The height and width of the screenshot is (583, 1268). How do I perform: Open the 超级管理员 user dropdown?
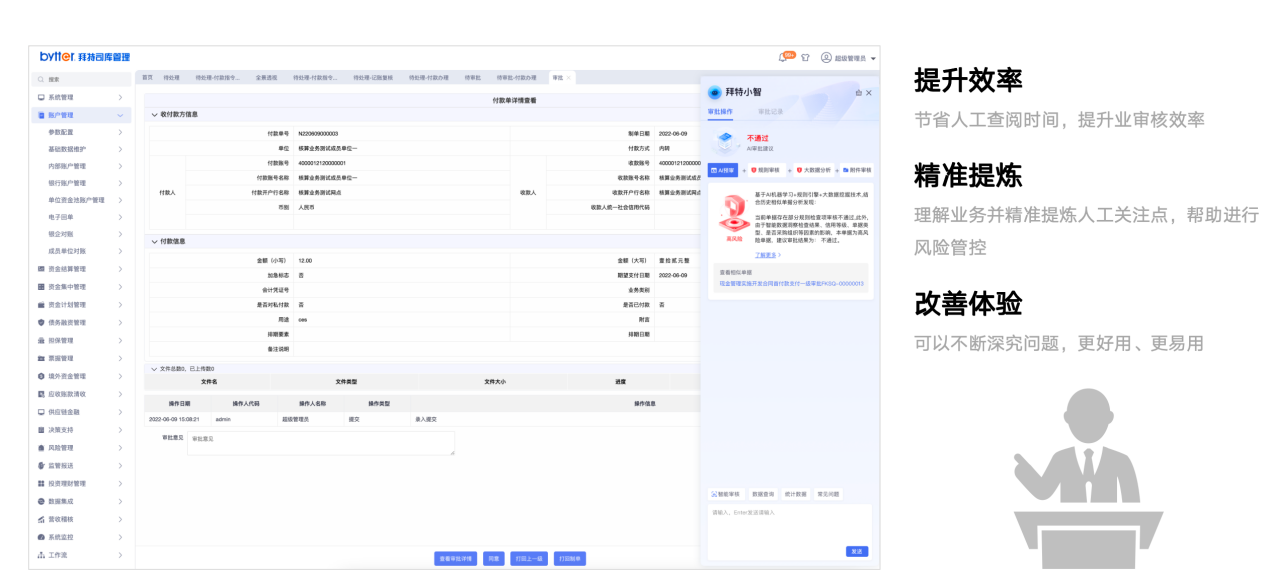pyautogui.click(x=849, y=58)
